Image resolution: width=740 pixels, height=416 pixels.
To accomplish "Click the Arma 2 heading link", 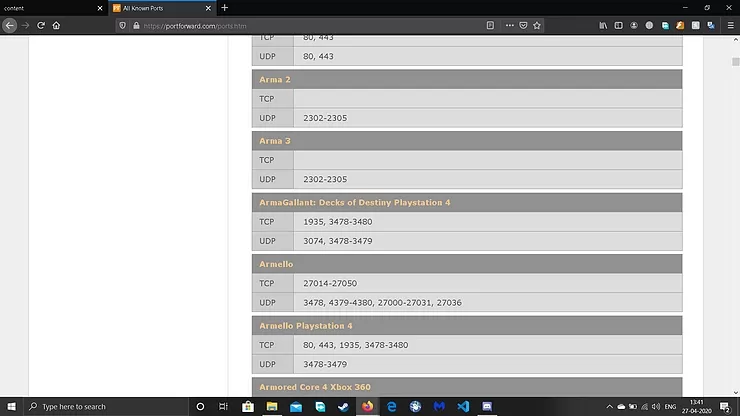I will (x=275, y=79).
